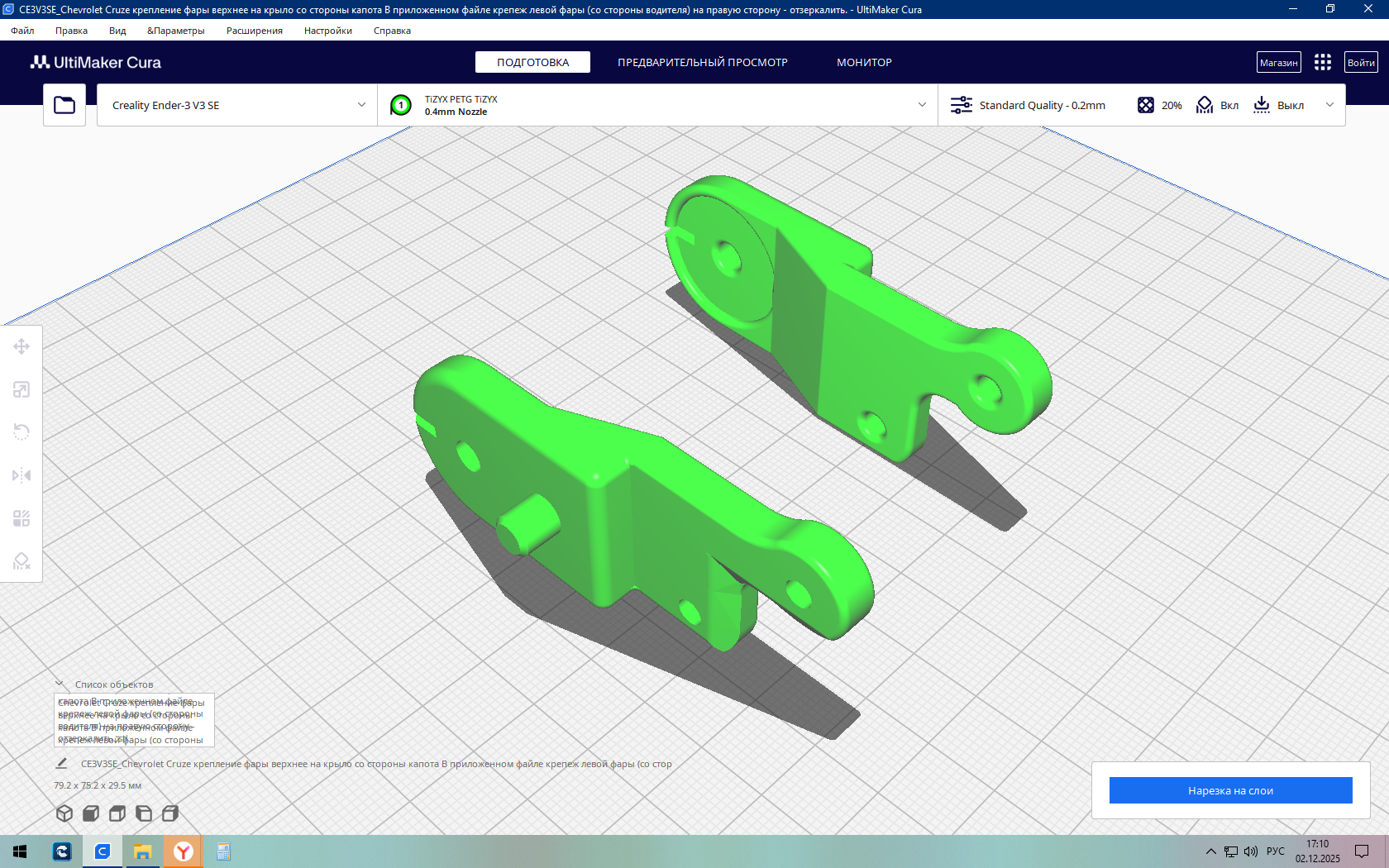
Task: Open the Расширения menu
Action: [x=255, y=31]
